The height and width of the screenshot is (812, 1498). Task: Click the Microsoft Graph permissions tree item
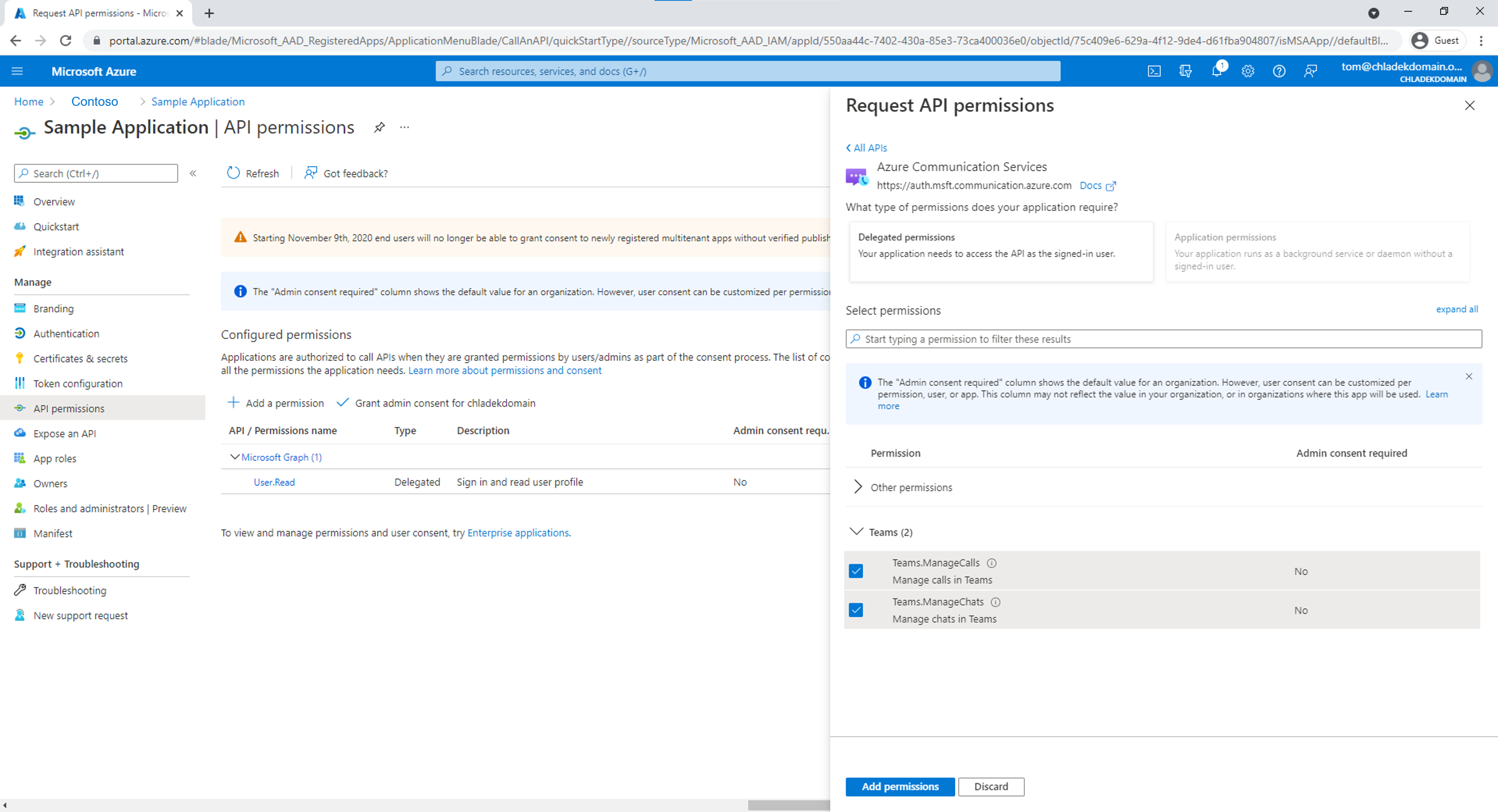click(280, 457)
